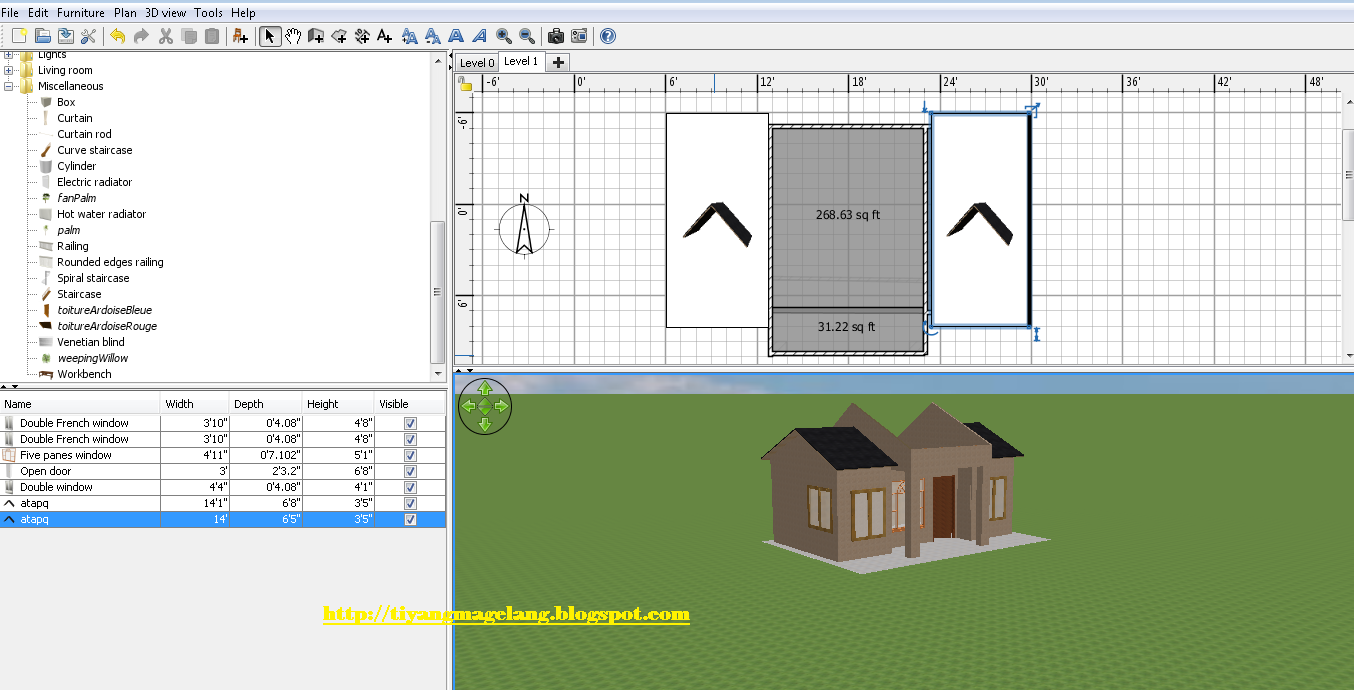1354x690 pixels.
Task: Open the 3D view menu
Action: [165, 13]
